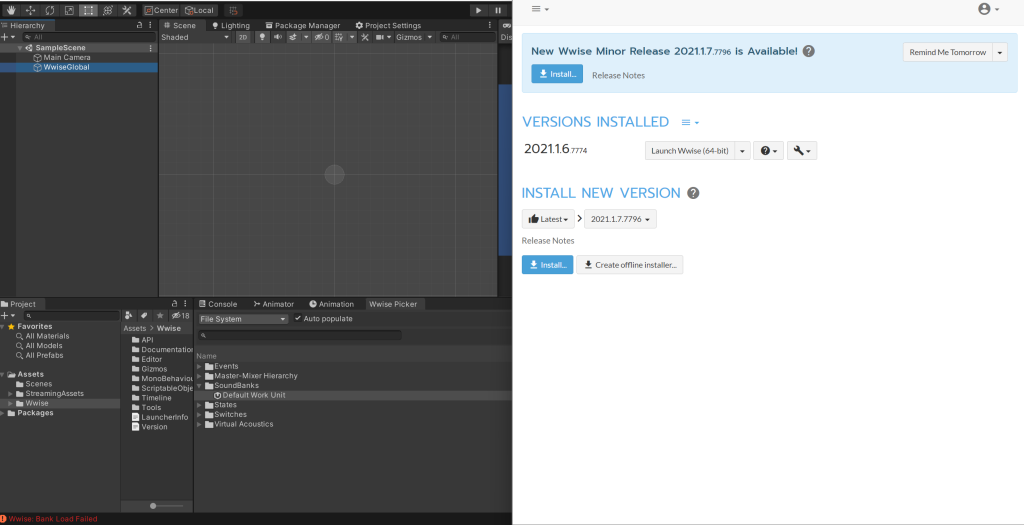Toggle hidden objects visibility count in Scene

[x=322, y=37]
